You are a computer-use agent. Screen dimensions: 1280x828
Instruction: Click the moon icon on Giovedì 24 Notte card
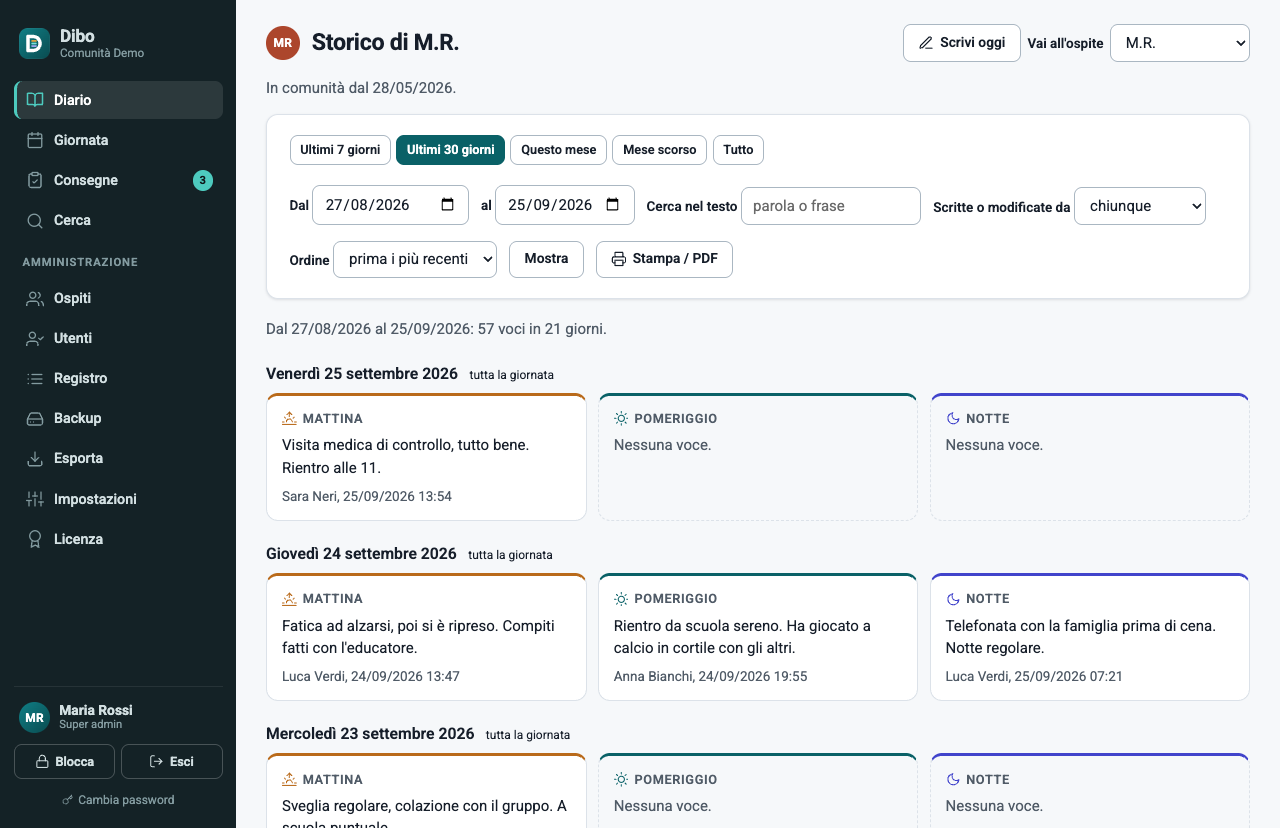tap(953, 599)
